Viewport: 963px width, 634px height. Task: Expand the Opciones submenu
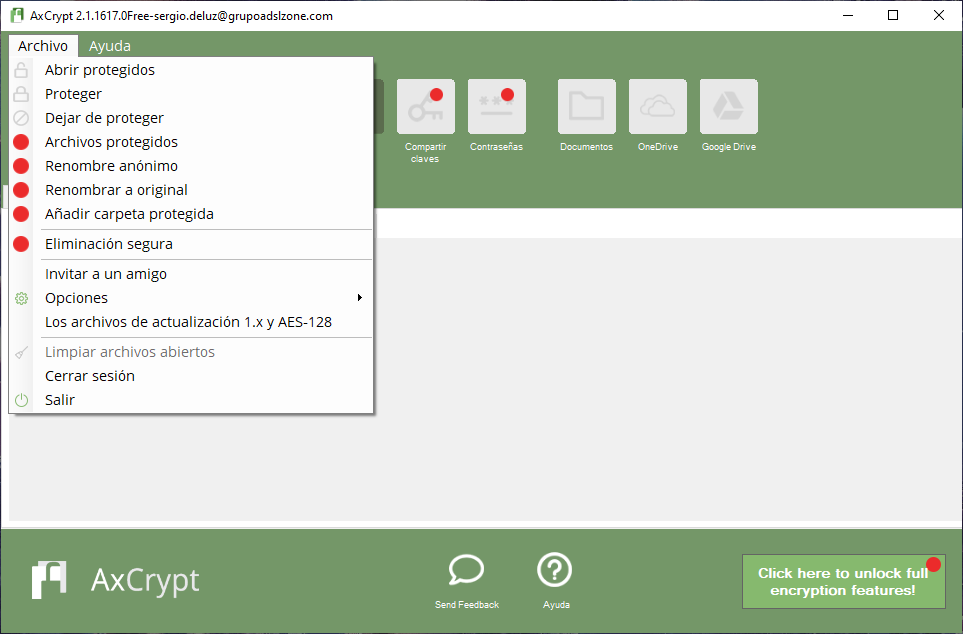(x=76, y=298)
